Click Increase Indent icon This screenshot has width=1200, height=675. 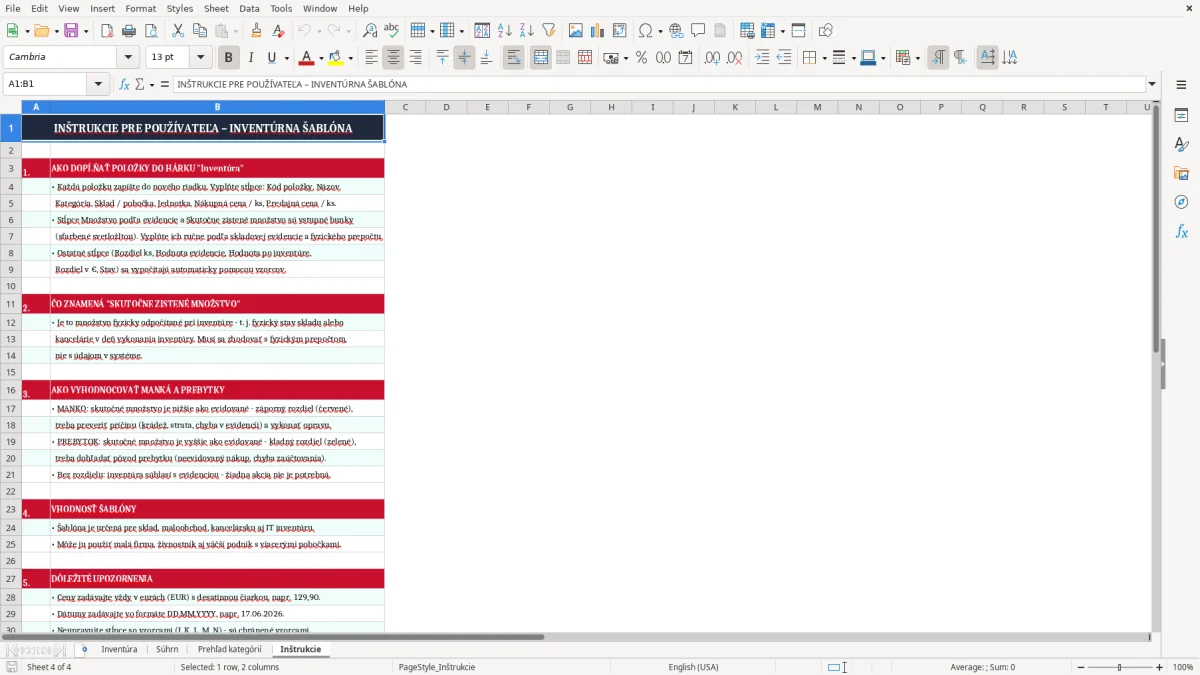762,58
